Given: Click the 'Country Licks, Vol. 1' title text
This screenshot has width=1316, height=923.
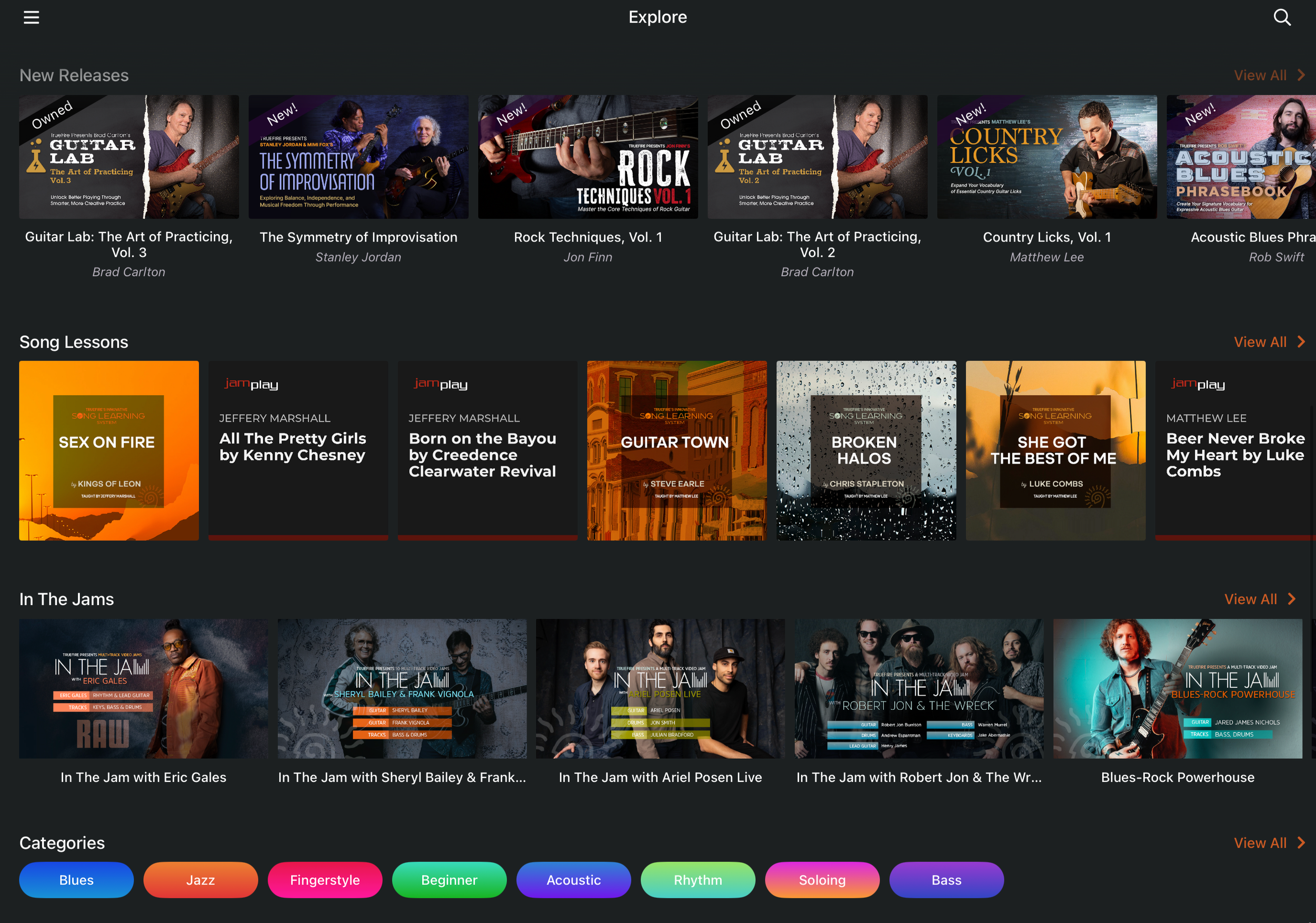Looking at the screenshot, I should coord(1046,237).
